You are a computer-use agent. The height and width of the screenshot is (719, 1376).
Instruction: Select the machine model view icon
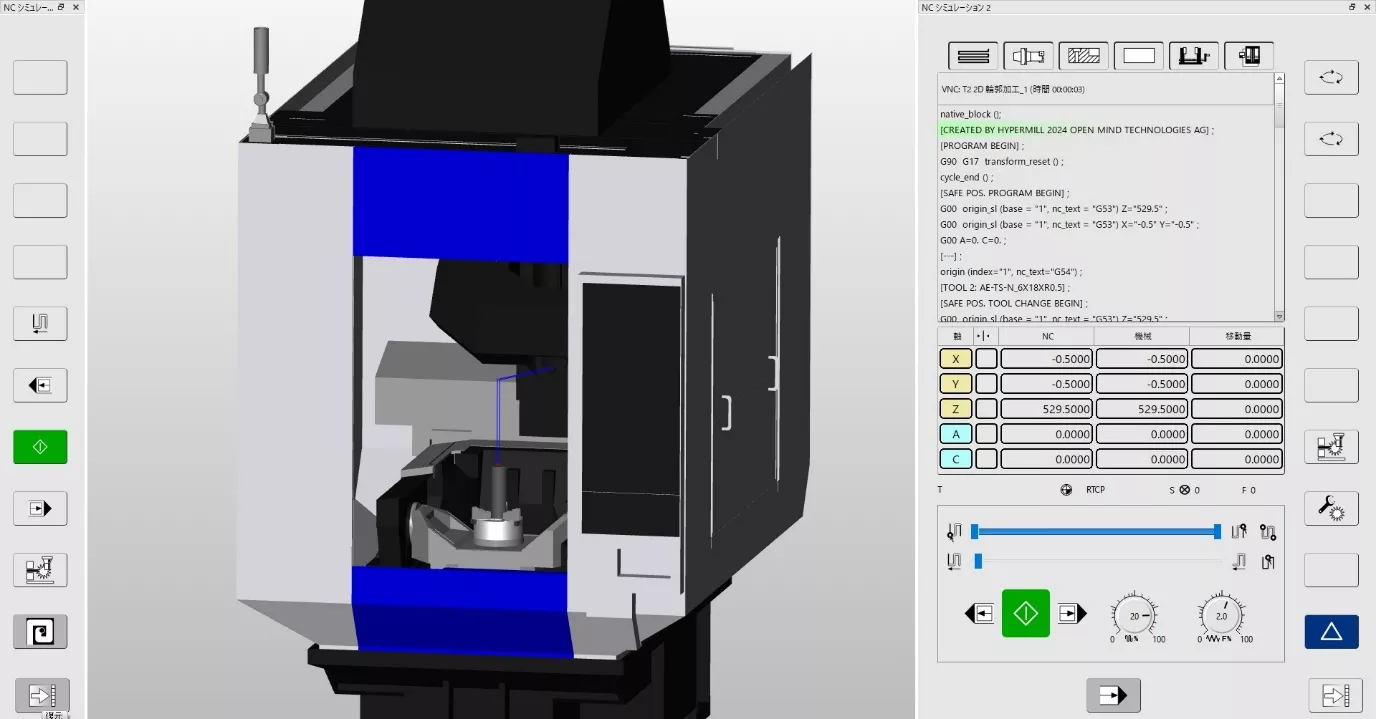pos(1249,56)
